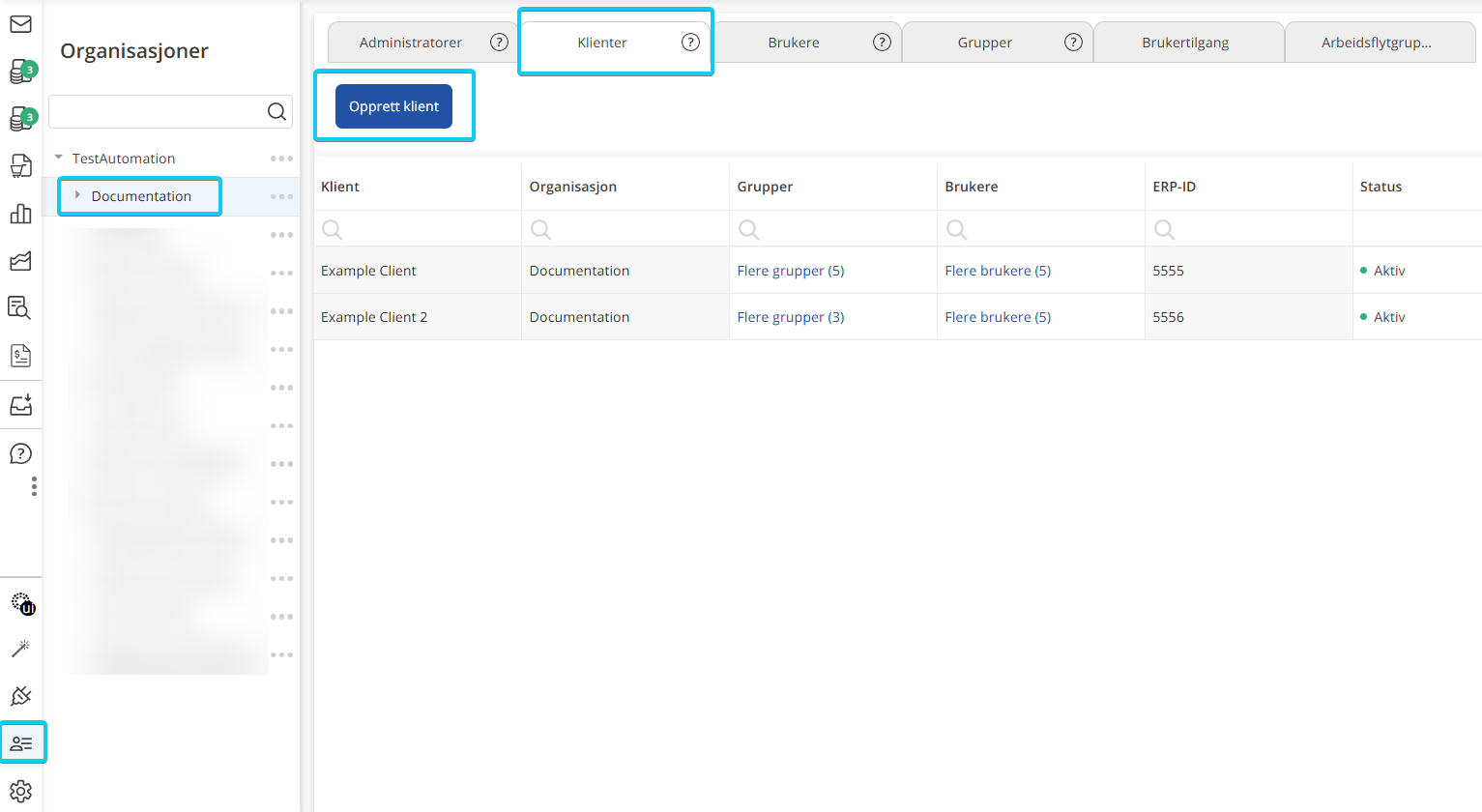Open the help question mark sidebar icon
Screen dimensions: 1482x812
click(20, 453)
